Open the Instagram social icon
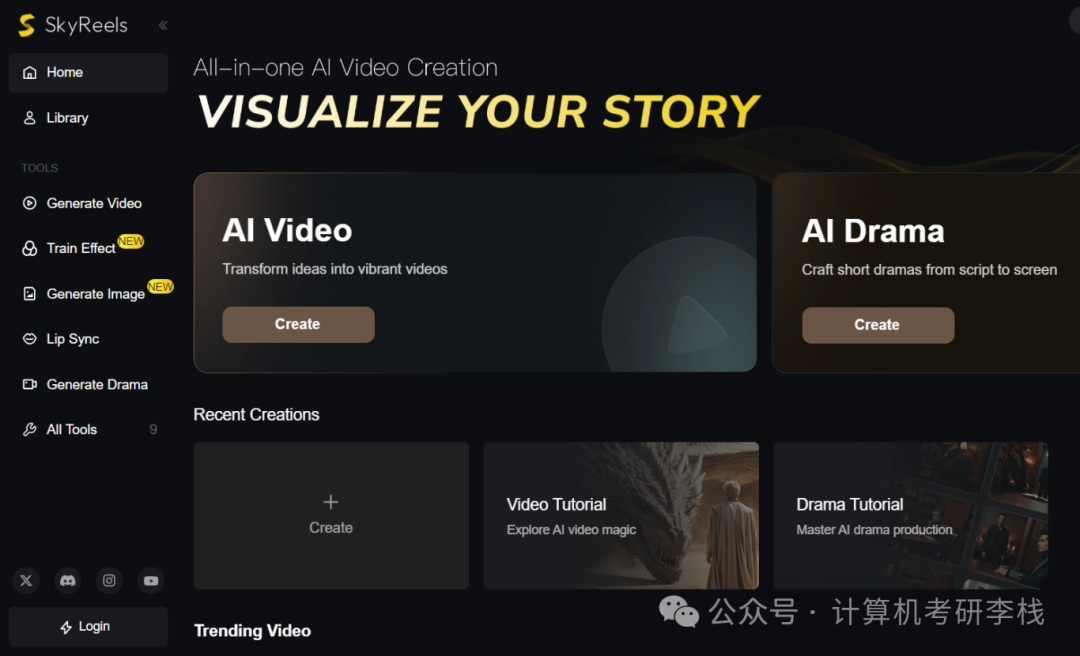The width and height of the screenshot is (1080, 656). 109,580
